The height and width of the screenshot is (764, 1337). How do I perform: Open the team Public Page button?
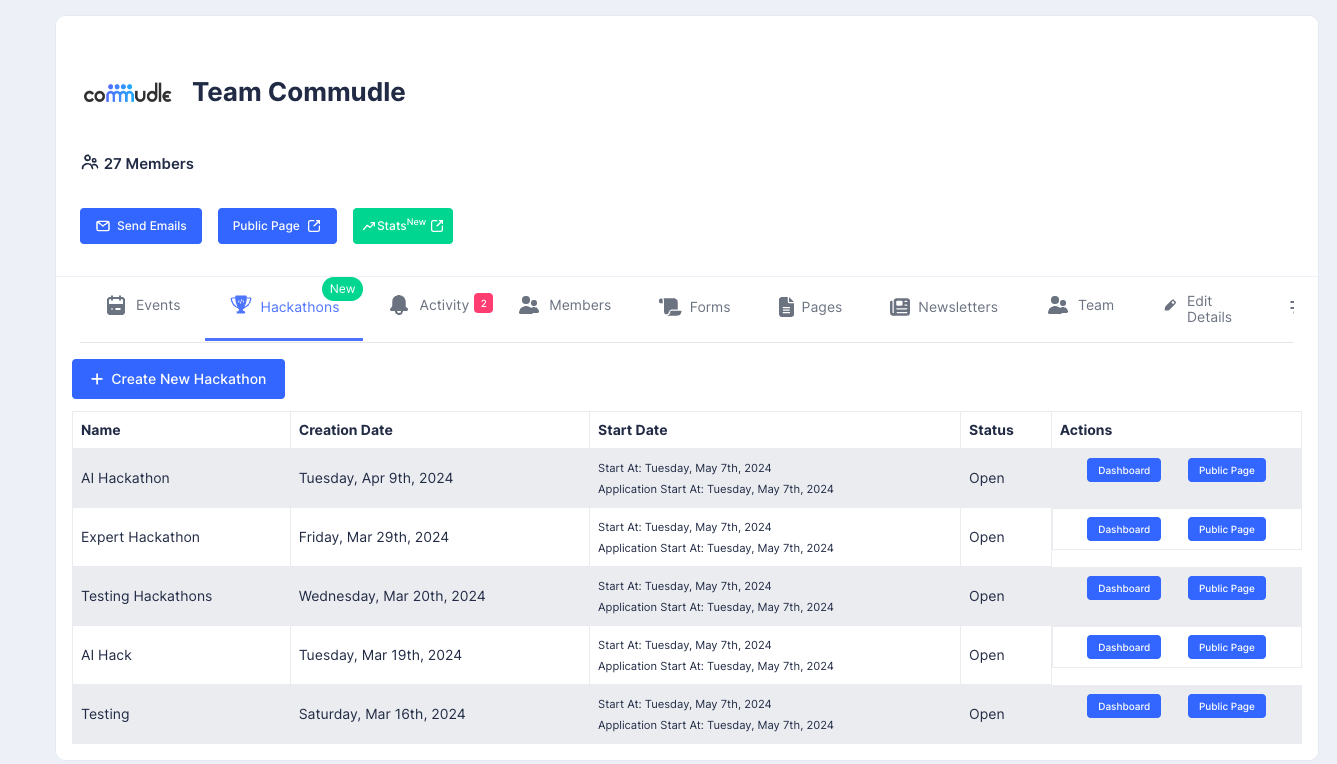(277, 226)
